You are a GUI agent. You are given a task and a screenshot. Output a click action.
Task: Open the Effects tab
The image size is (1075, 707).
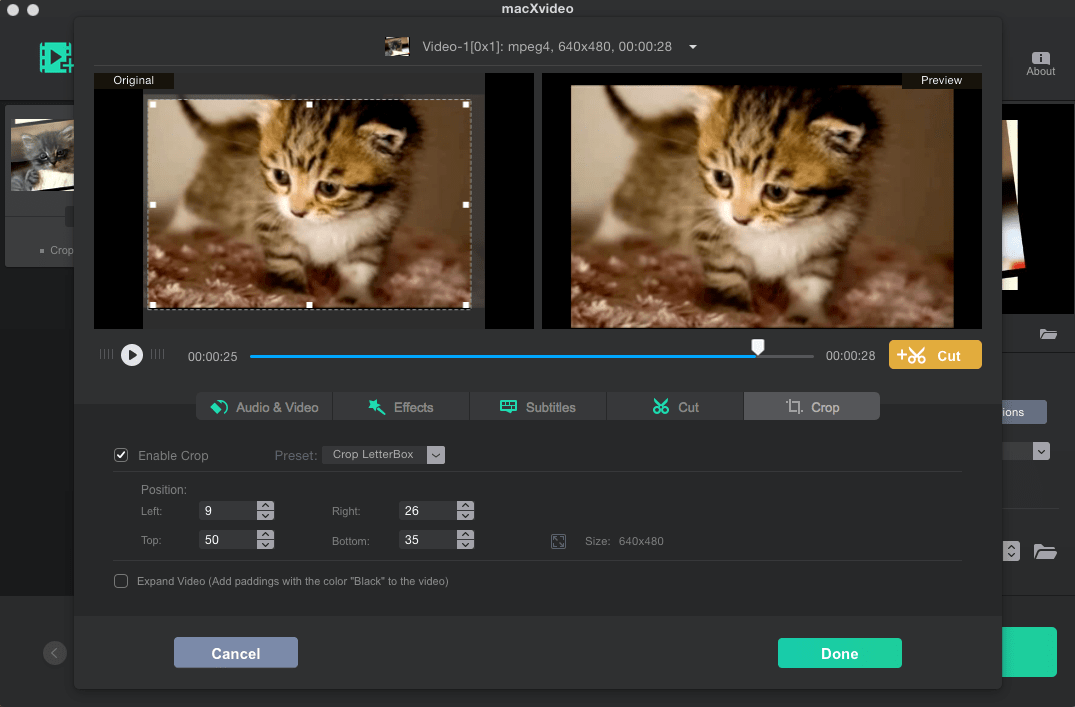(401, 407)
